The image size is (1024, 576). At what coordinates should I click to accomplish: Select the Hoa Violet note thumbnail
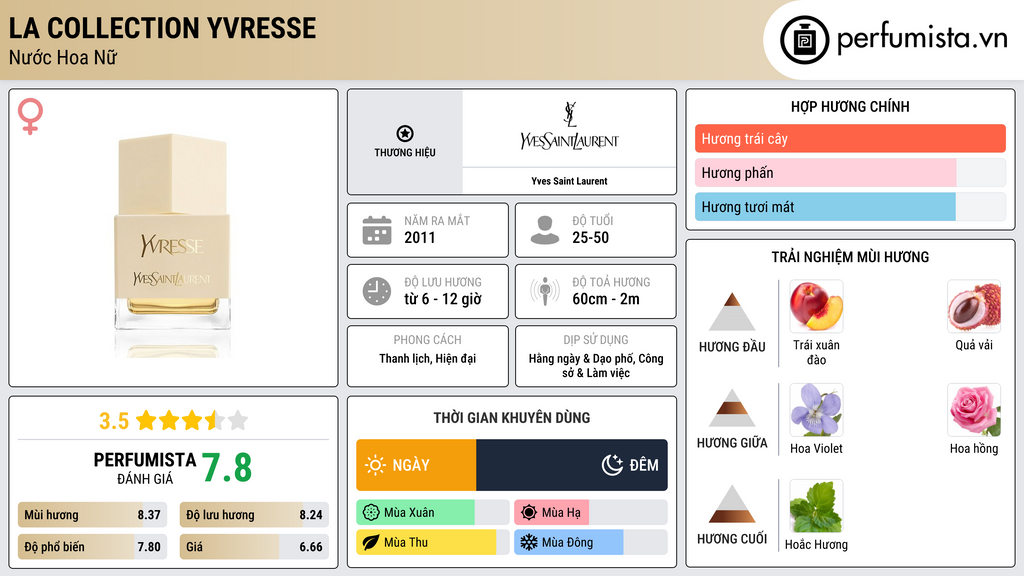tap(816, 410)
